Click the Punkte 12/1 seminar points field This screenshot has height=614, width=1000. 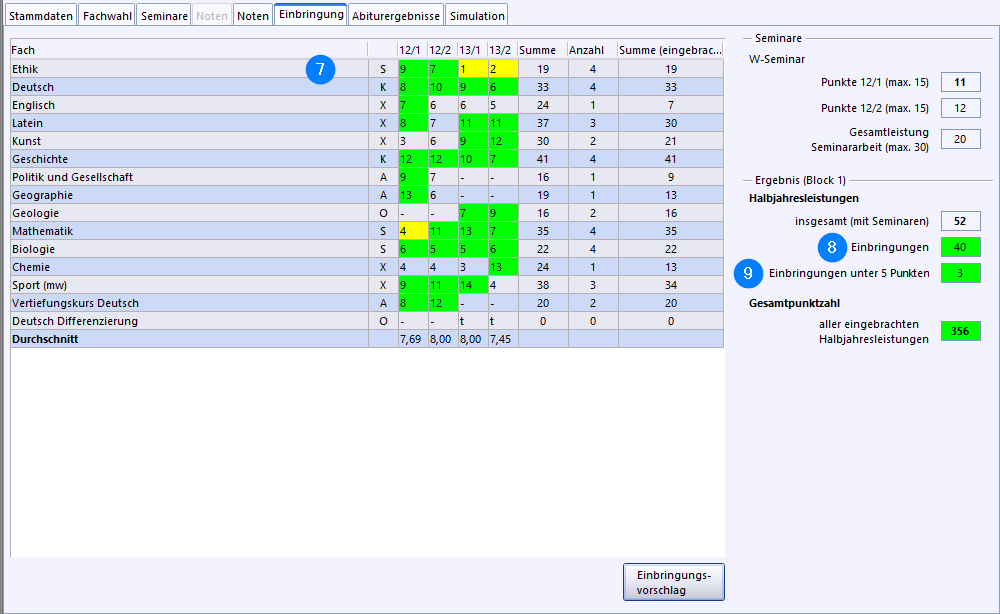(x=960, y=83)
